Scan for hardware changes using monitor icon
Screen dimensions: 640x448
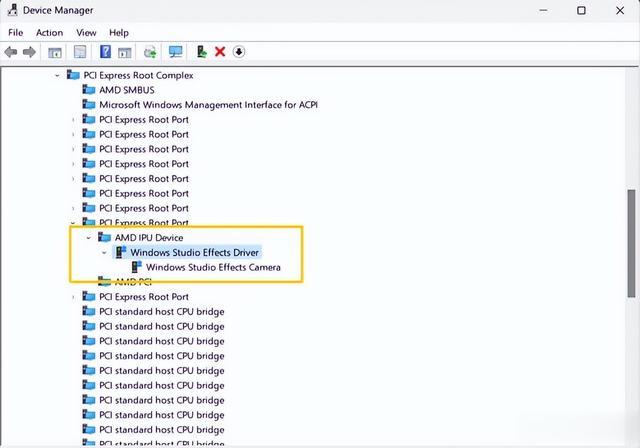pyautogui.click(x=176, y=52)
